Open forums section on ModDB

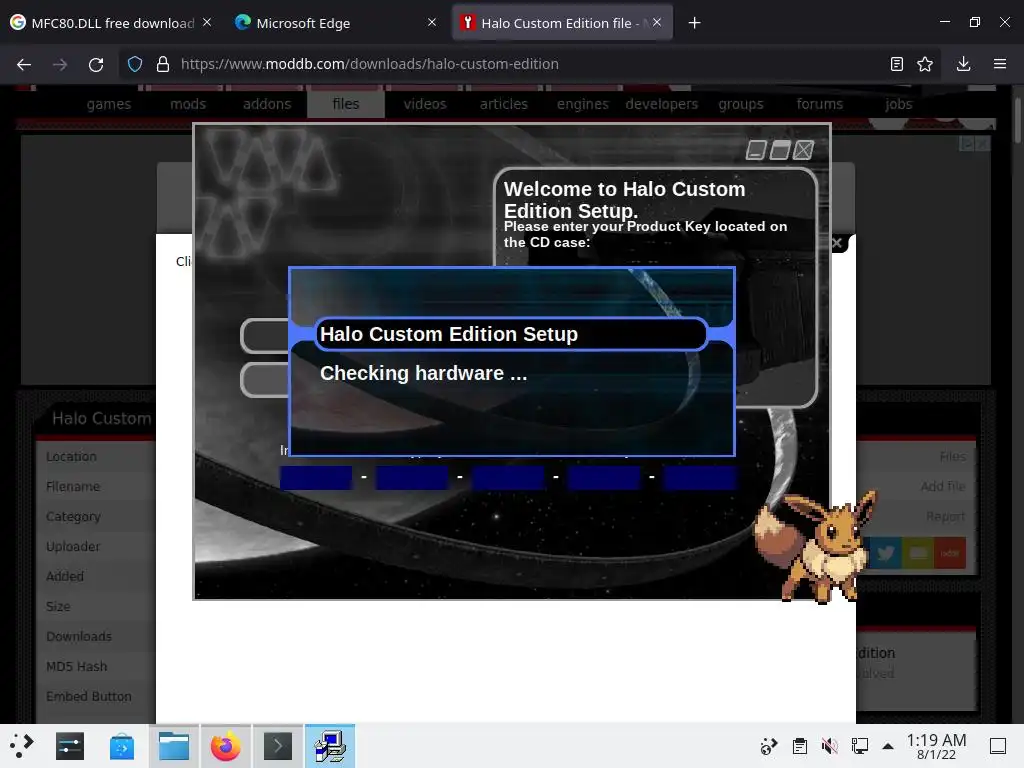point(820,104)
